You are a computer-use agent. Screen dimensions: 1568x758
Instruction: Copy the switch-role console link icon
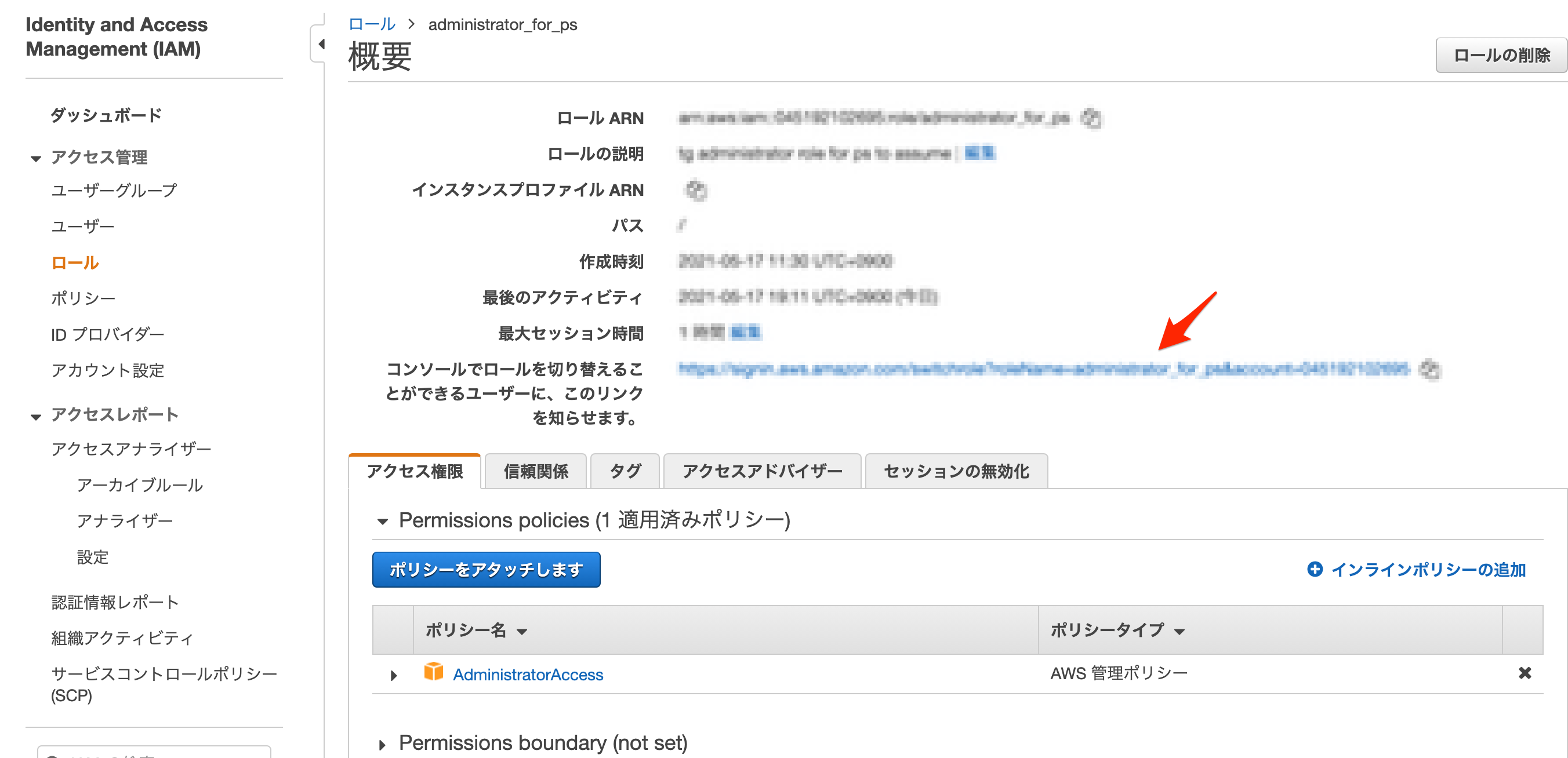coord(1429,369)
